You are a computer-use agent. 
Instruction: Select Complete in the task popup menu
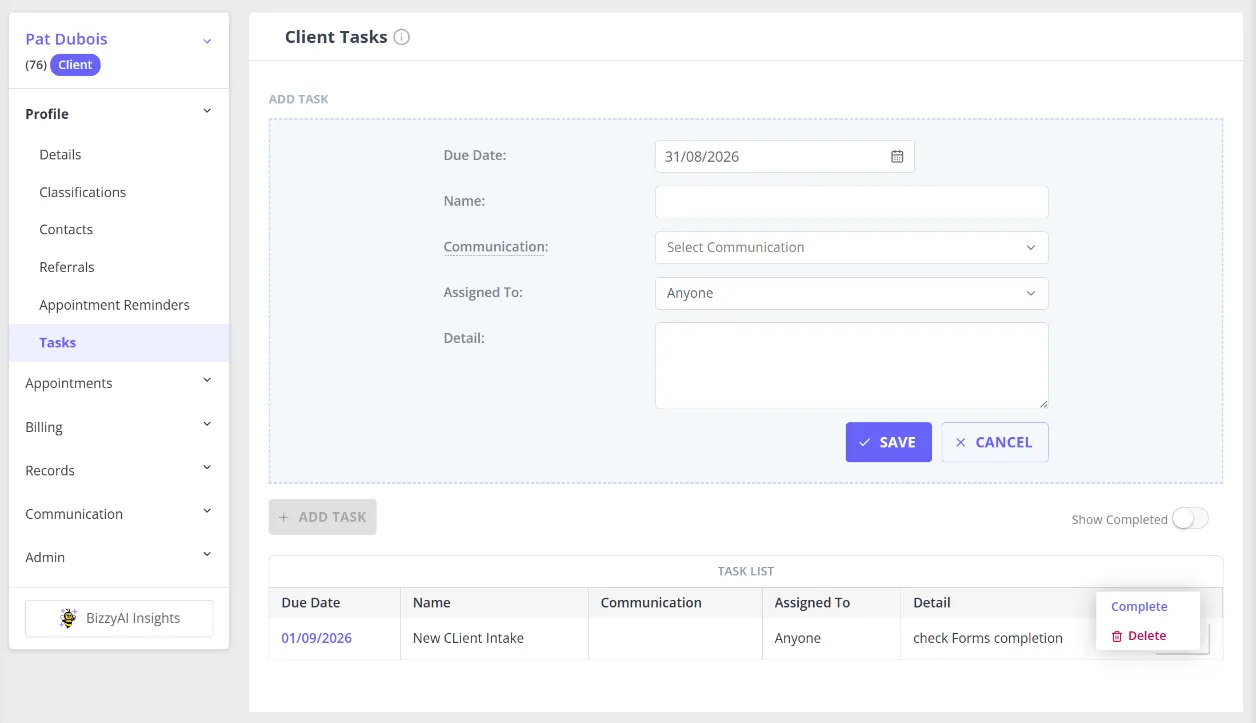[1139, 607]
